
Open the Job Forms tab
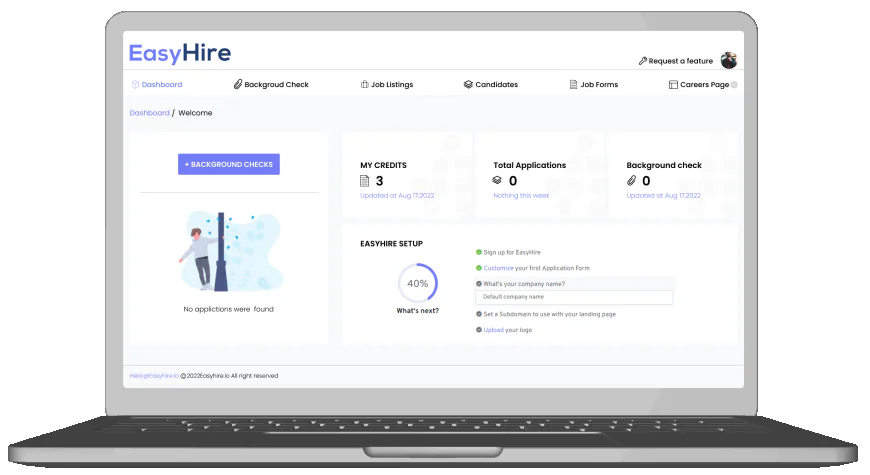click(x=594, y=84)
